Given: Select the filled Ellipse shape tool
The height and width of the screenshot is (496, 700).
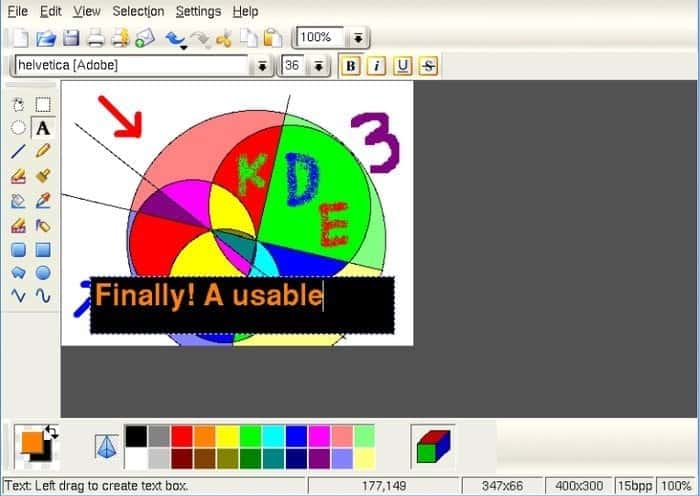Looking at the screenshot, I should 43,272.
